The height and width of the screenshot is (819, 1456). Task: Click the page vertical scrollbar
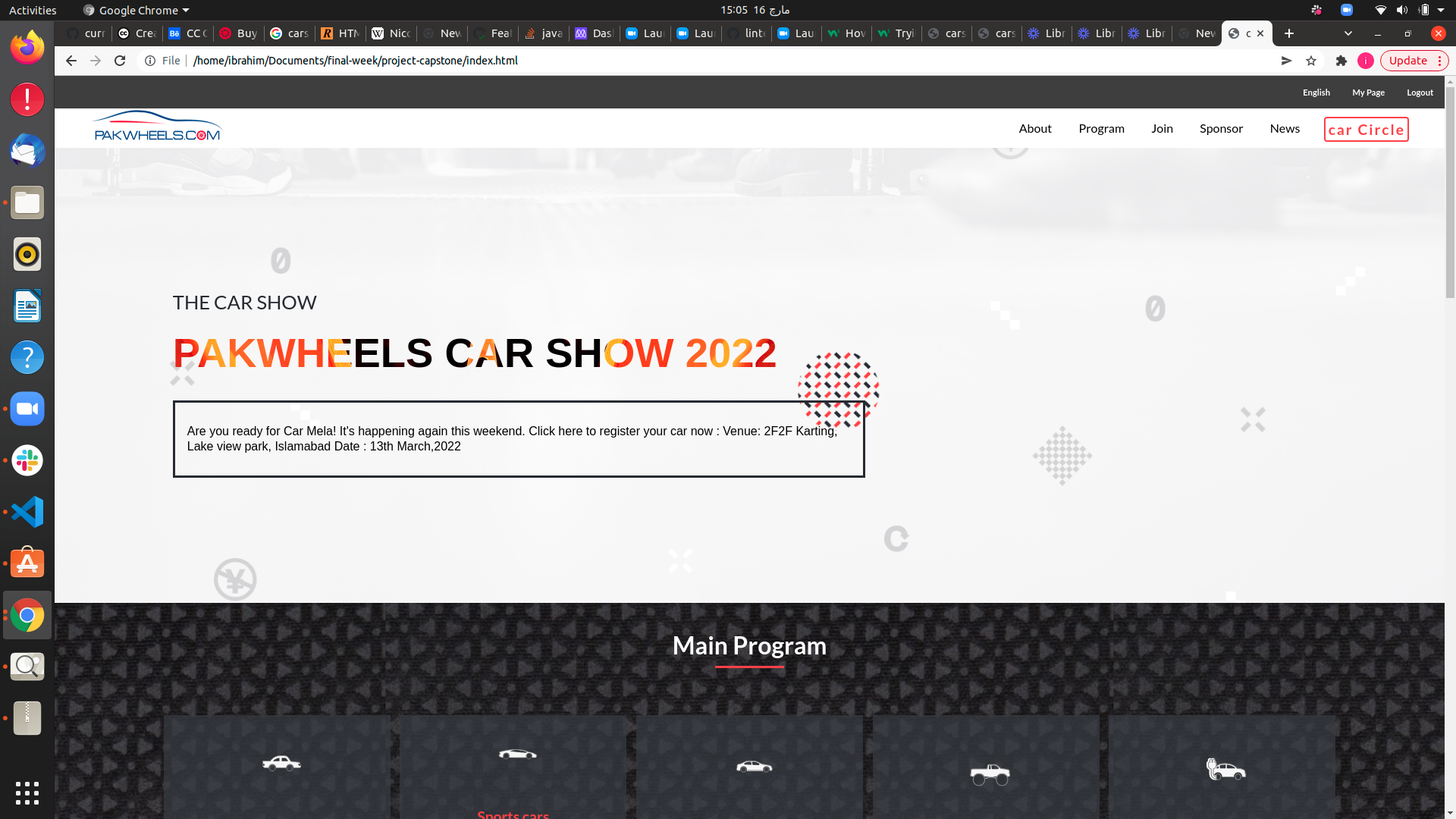1450,190
